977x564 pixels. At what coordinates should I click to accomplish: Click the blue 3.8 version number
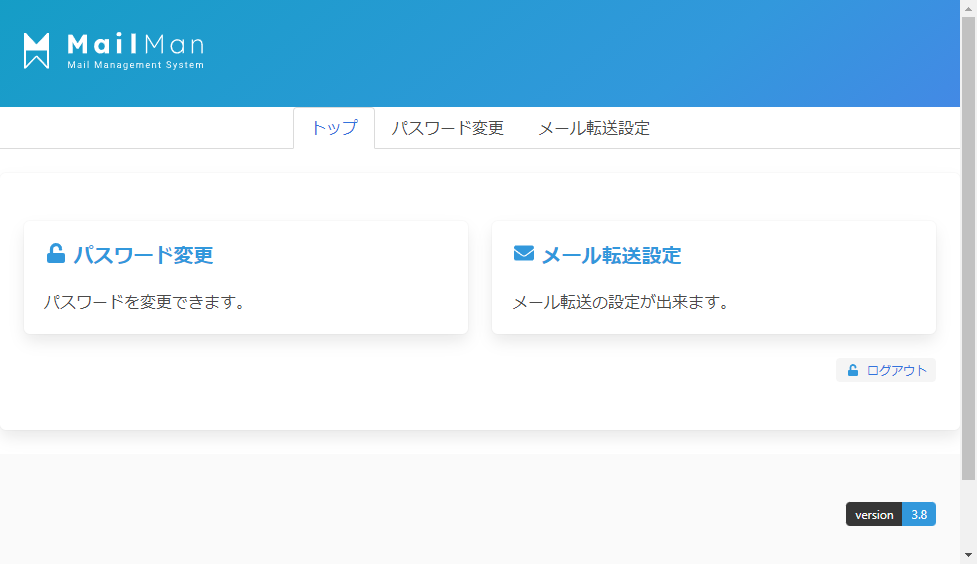click(x=919, y=515)
